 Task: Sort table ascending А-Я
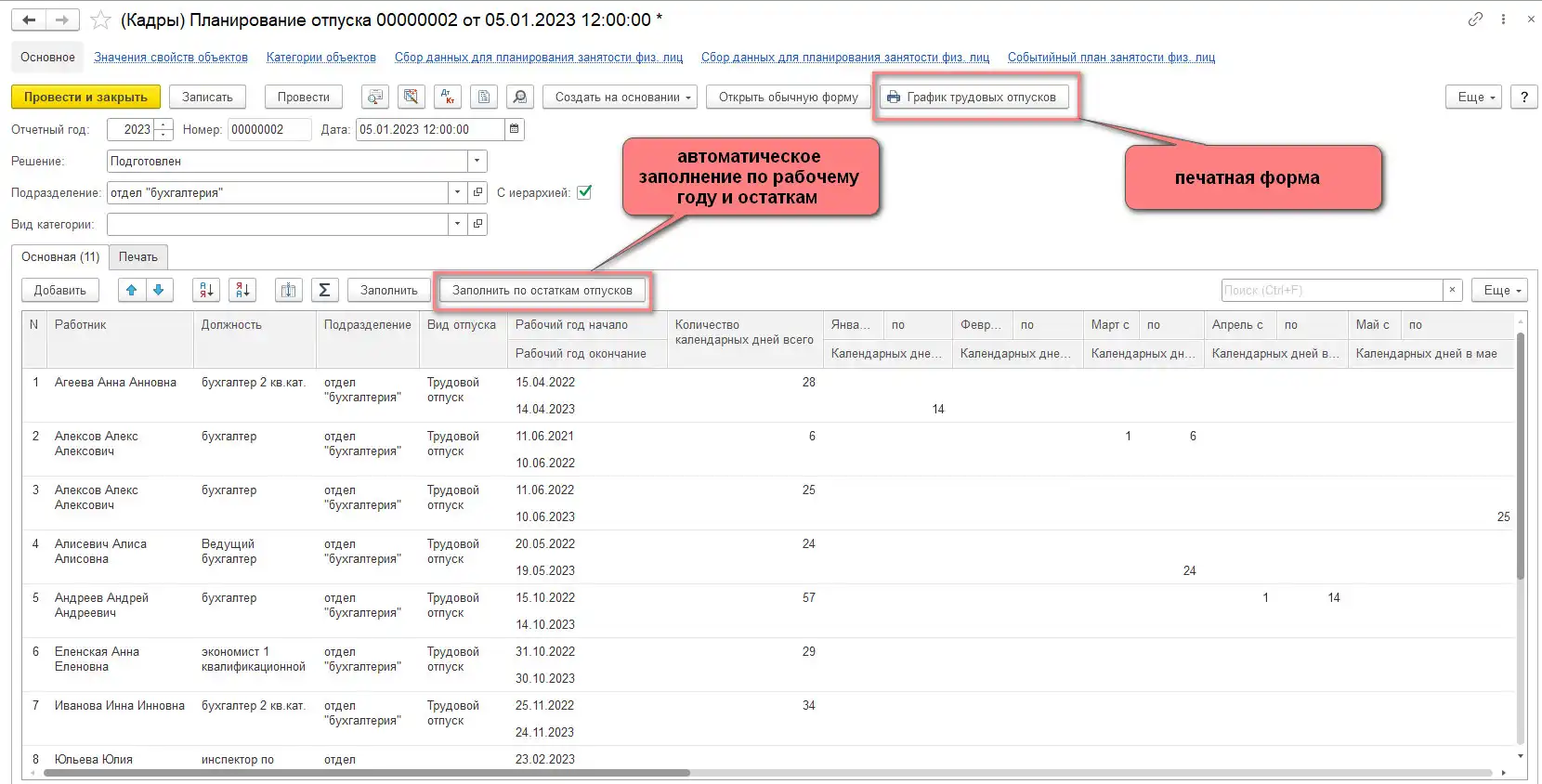point(206,291)
